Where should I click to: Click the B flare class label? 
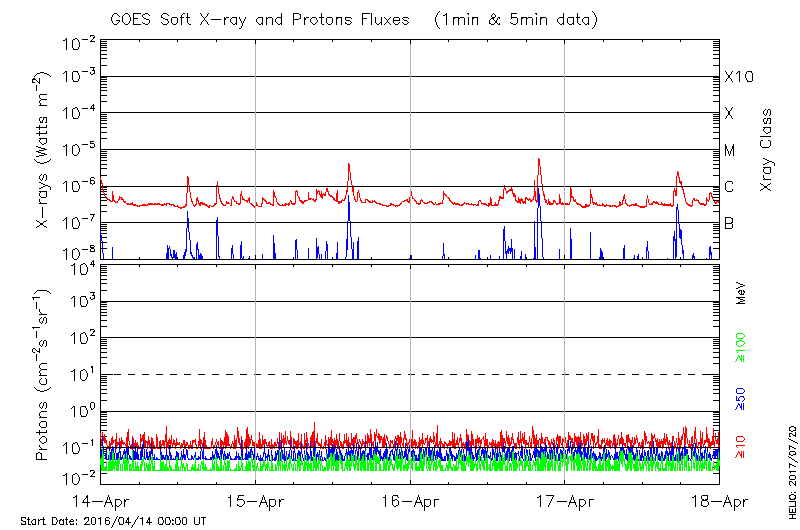coord(729,223)
